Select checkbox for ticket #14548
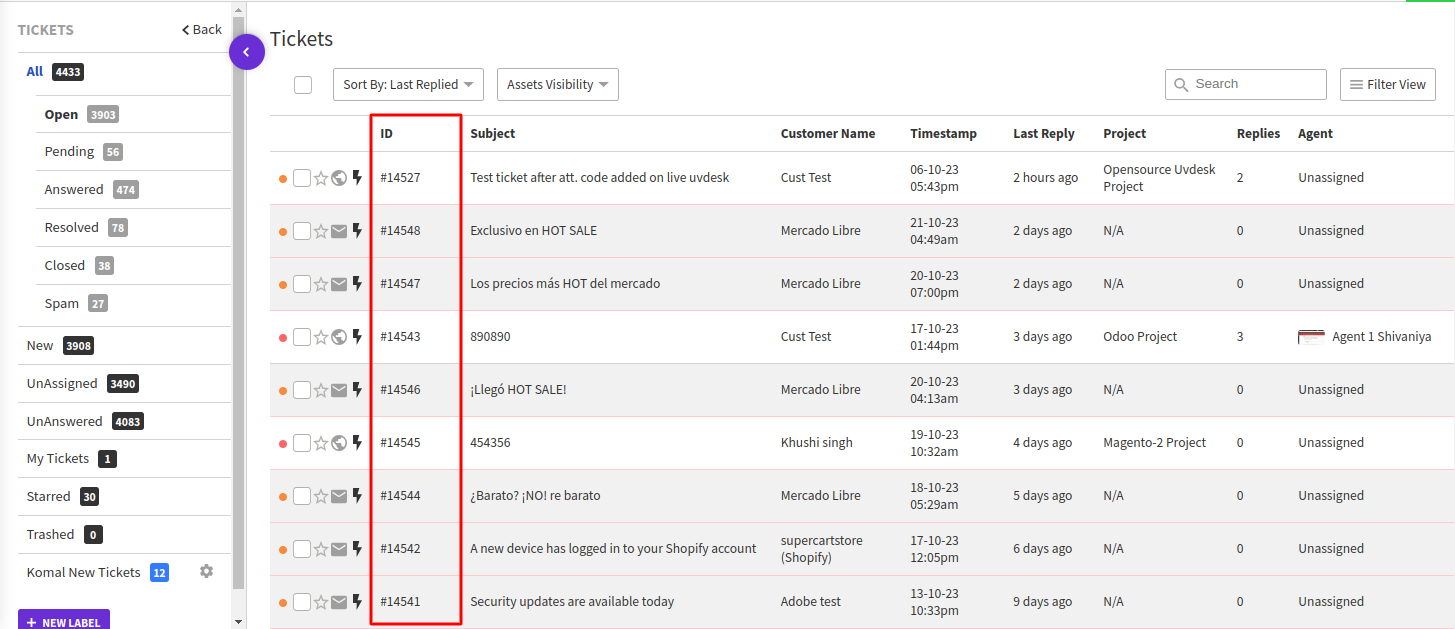1455x629 pixels. (302, 231)
